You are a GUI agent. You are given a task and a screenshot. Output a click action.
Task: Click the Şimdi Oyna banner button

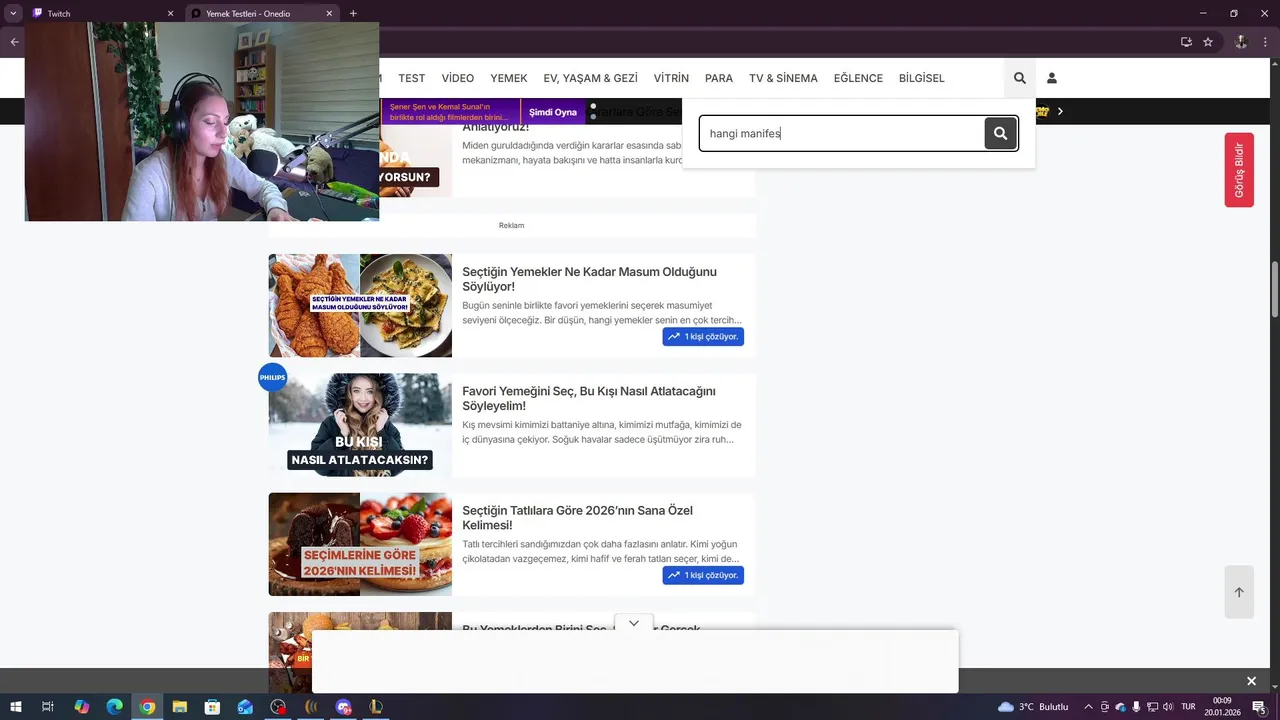click(553, 112)
